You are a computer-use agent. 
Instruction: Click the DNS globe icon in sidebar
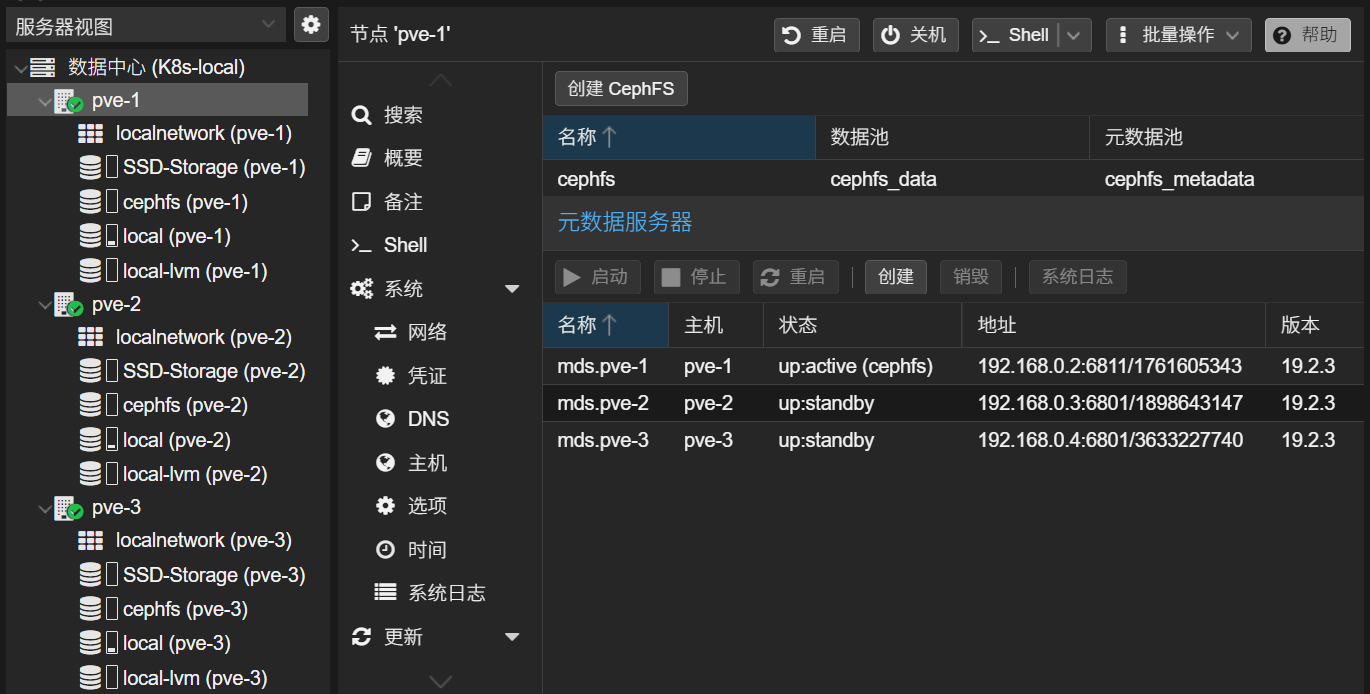386,418
